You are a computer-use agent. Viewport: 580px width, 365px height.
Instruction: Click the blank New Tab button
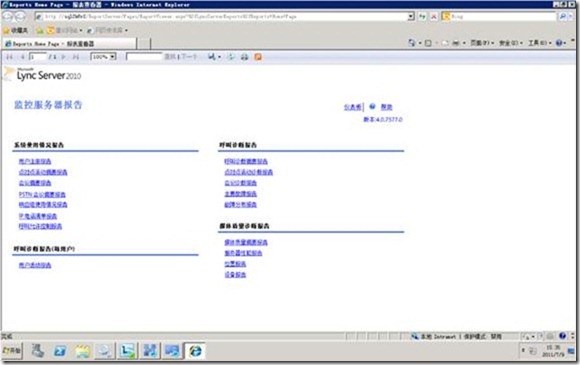(x=145, y=44)
